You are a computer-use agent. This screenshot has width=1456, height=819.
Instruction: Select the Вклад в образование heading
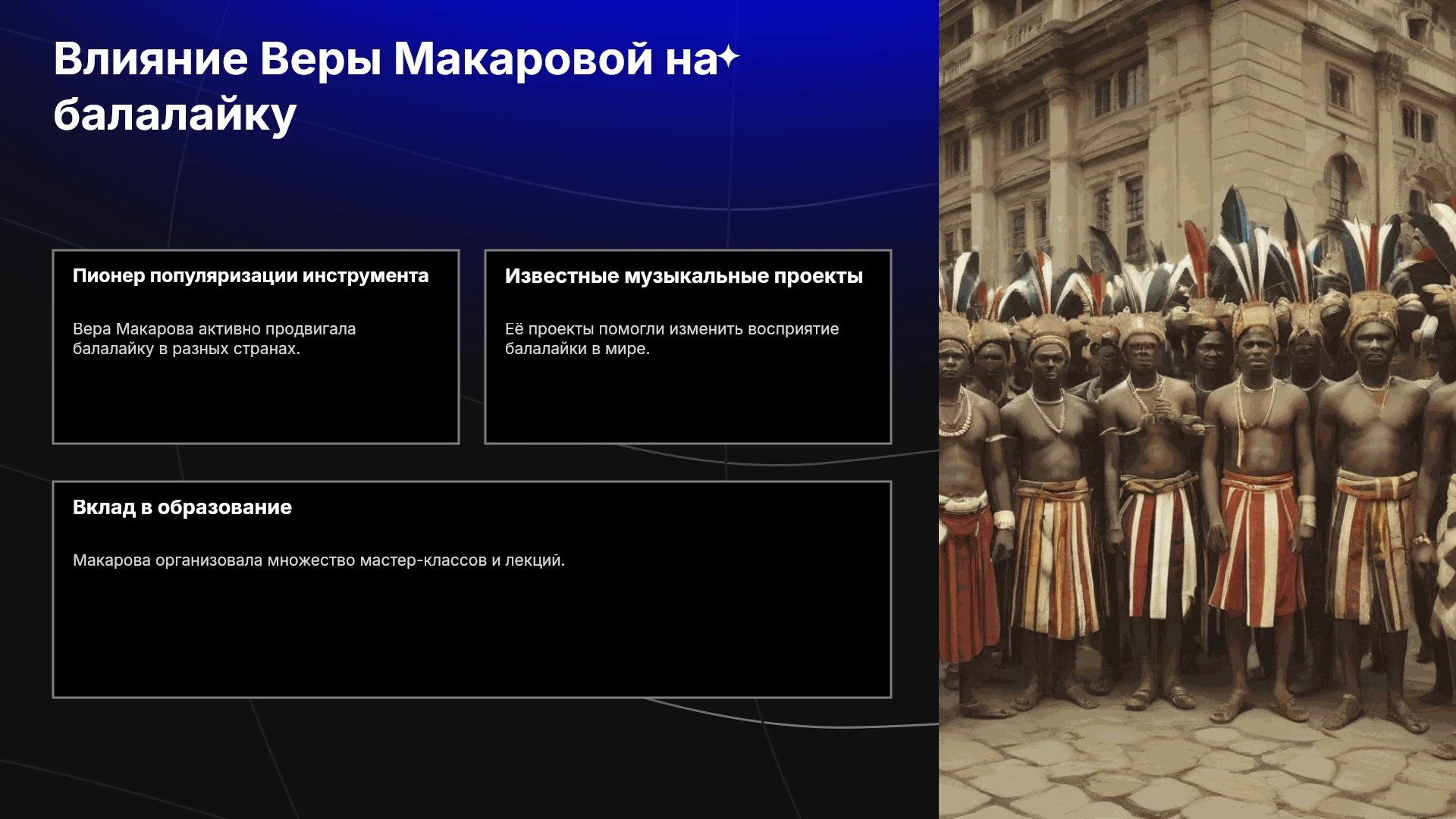(182, 507)
